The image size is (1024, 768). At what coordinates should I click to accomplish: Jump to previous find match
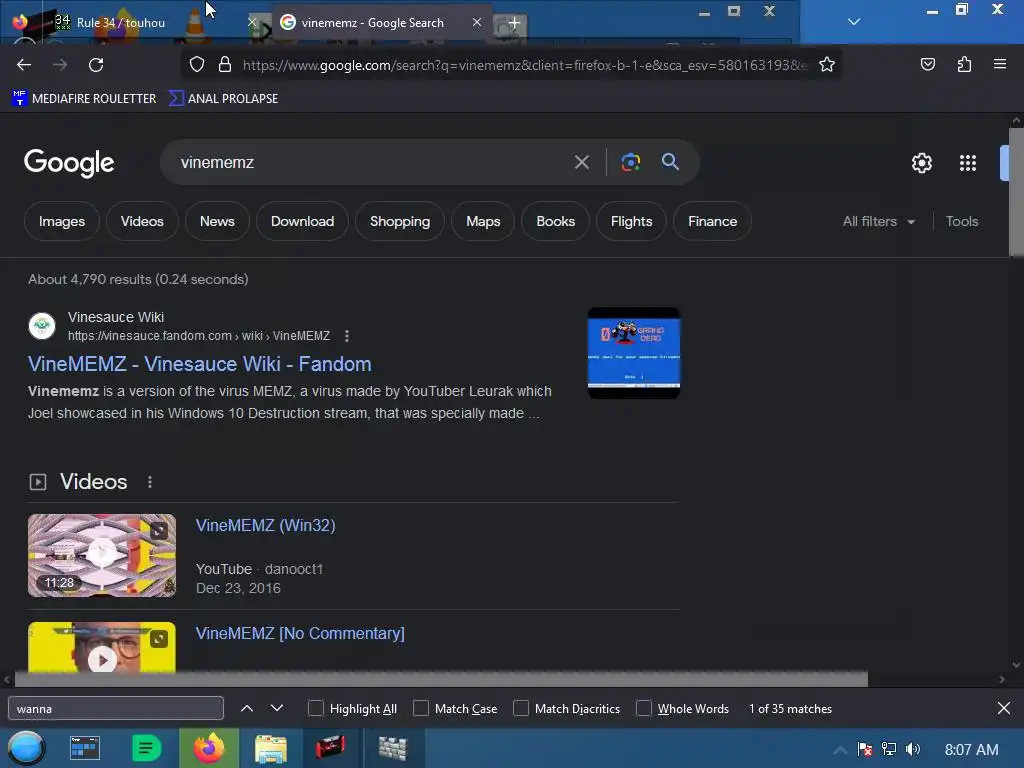pyautogui.click(x=247, y=708)
